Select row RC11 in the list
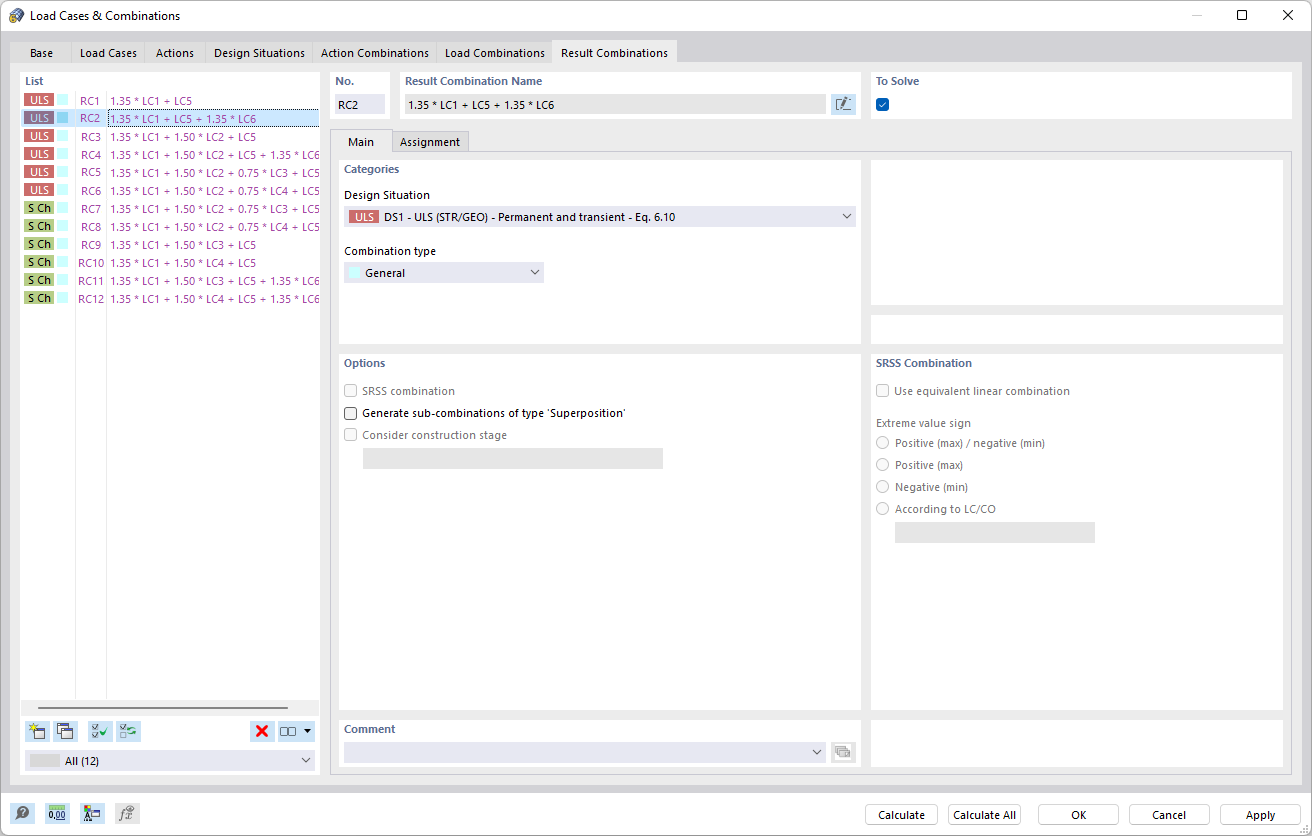1312x836 pixels. [170, 280]
